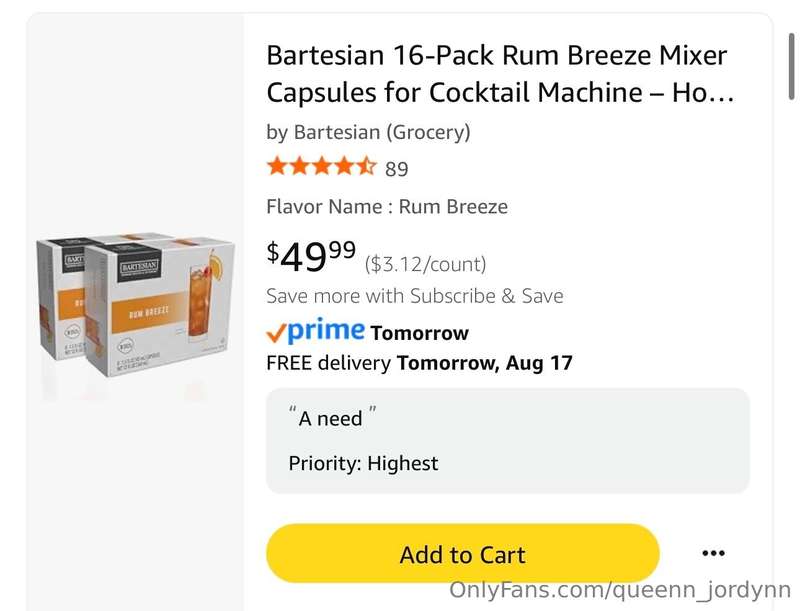Click the by Bartesian (Grocery) byline
The width and height of the screenshot is (800, 611).
click(x=368, y=132)
